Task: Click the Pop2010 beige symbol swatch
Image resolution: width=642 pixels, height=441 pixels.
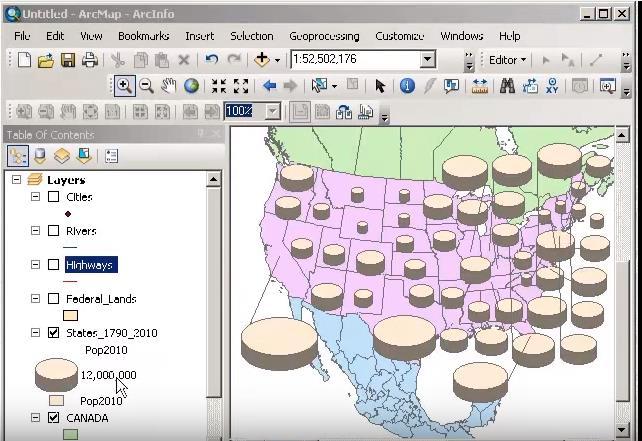Action: coord(57,400)
